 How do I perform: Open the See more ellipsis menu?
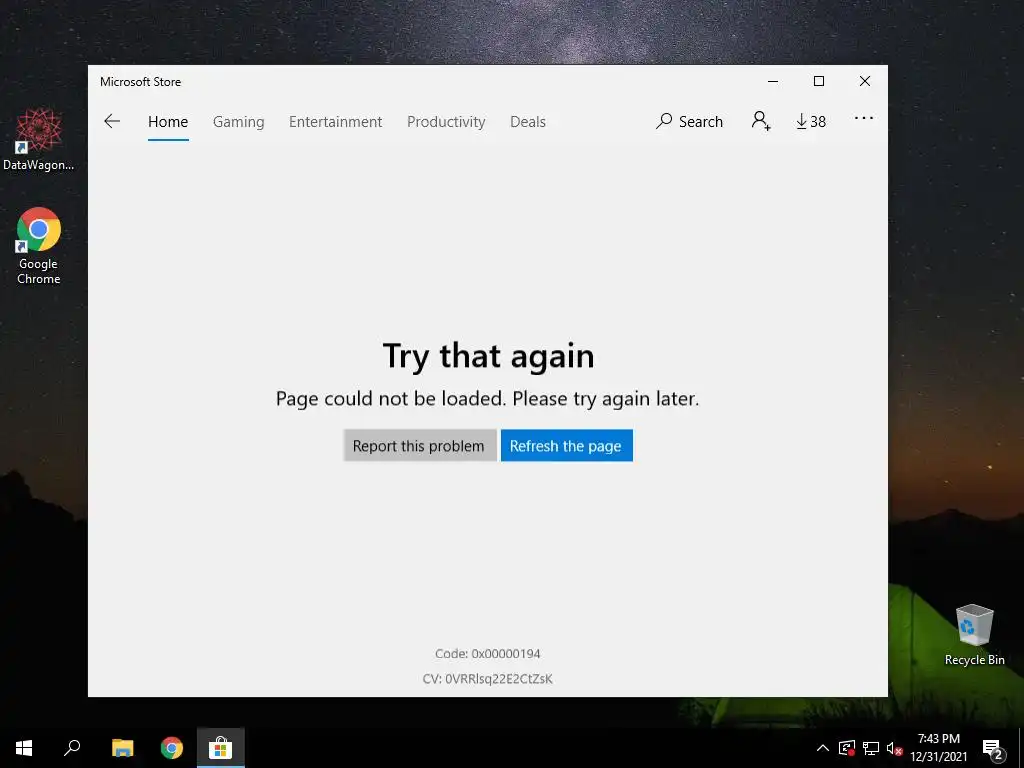(x=863, y=118)
